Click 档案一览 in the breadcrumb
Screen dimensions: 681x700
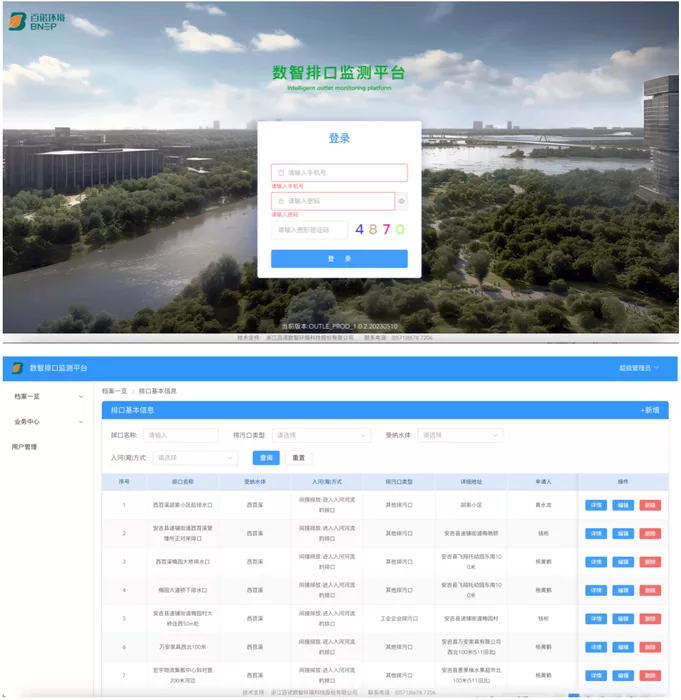pos(114,391)
